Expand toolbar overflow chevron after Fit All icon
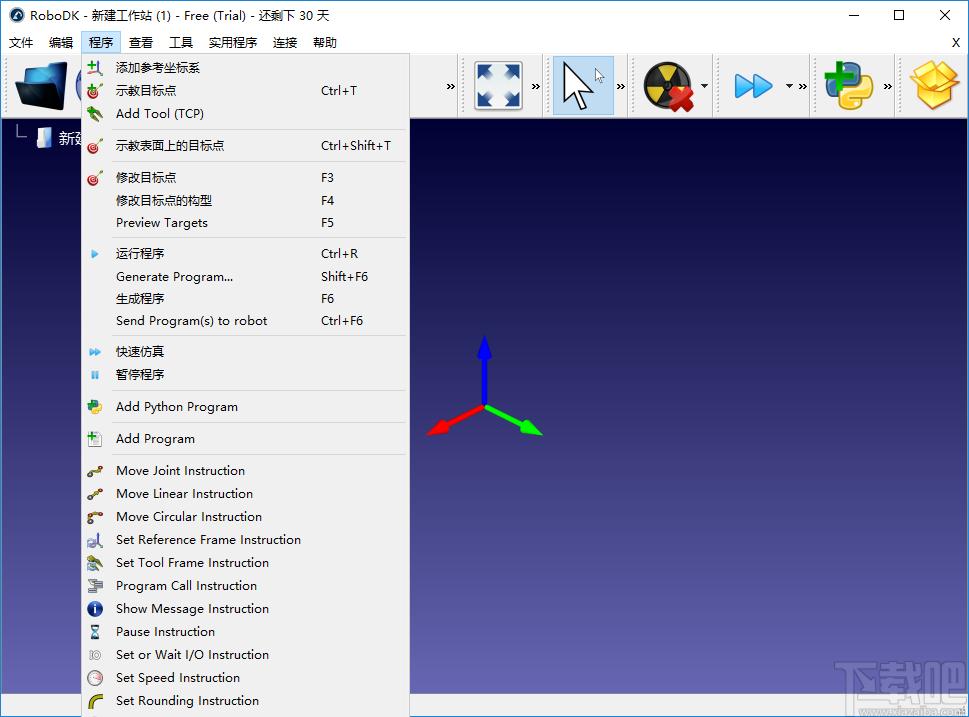The height and width of the screenshot is (717, 969). click(x=536, y=87)
